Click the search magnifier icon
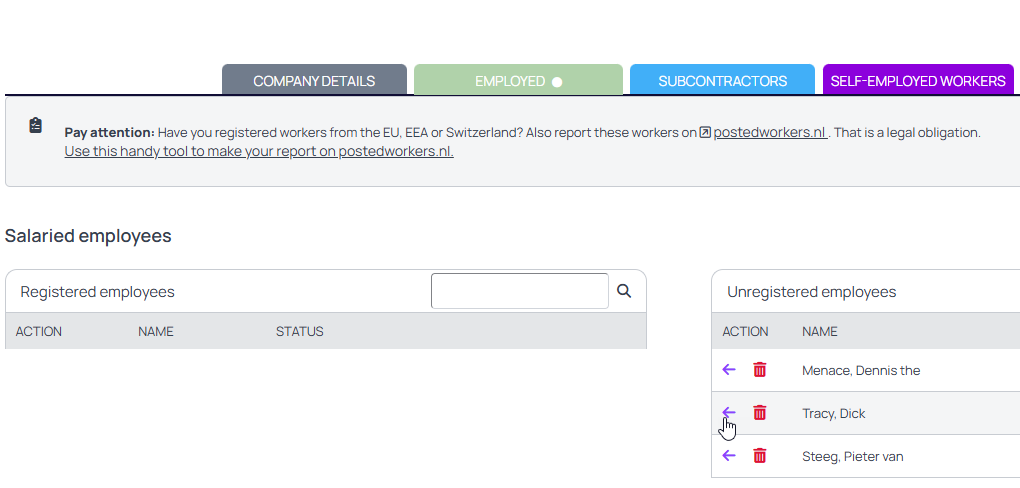Viewport: 1020px width, 488px height. point(624,291)
